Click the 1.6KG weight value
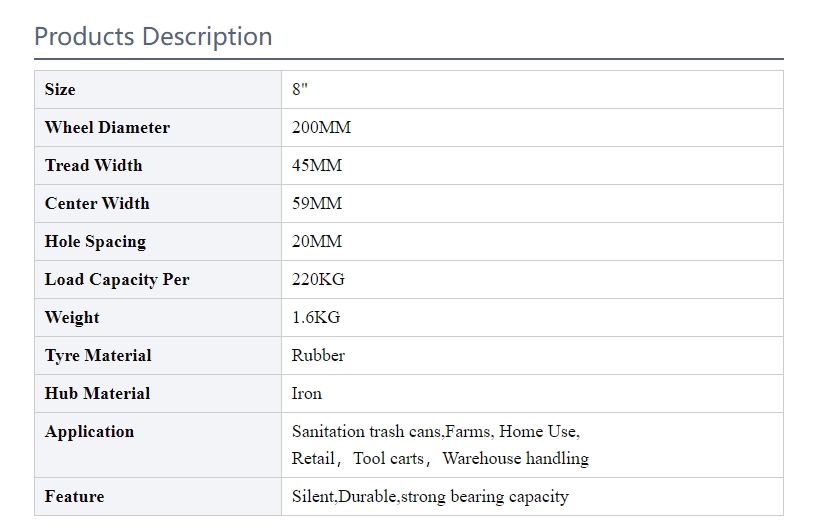Viewport: 835px width, 529px height. 316,318
